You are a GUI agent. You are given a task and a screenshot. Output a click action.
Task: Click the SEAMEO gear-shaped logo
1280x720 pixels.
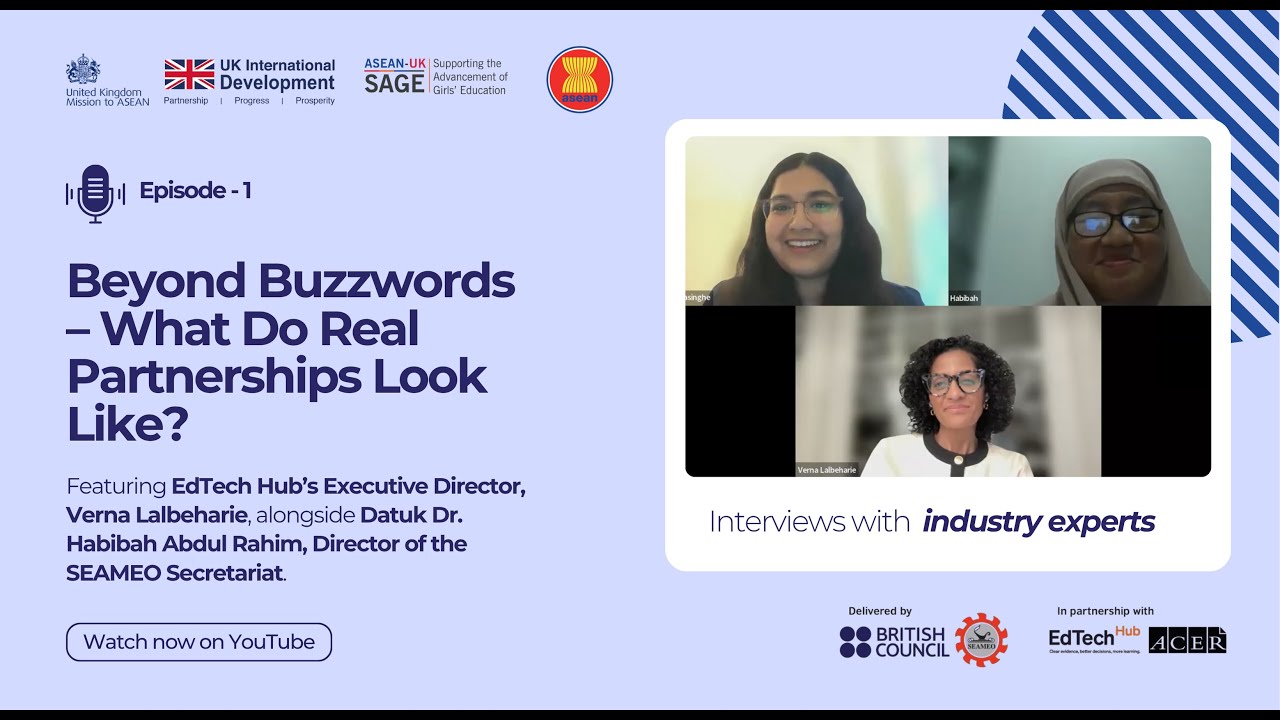(981, 640)
